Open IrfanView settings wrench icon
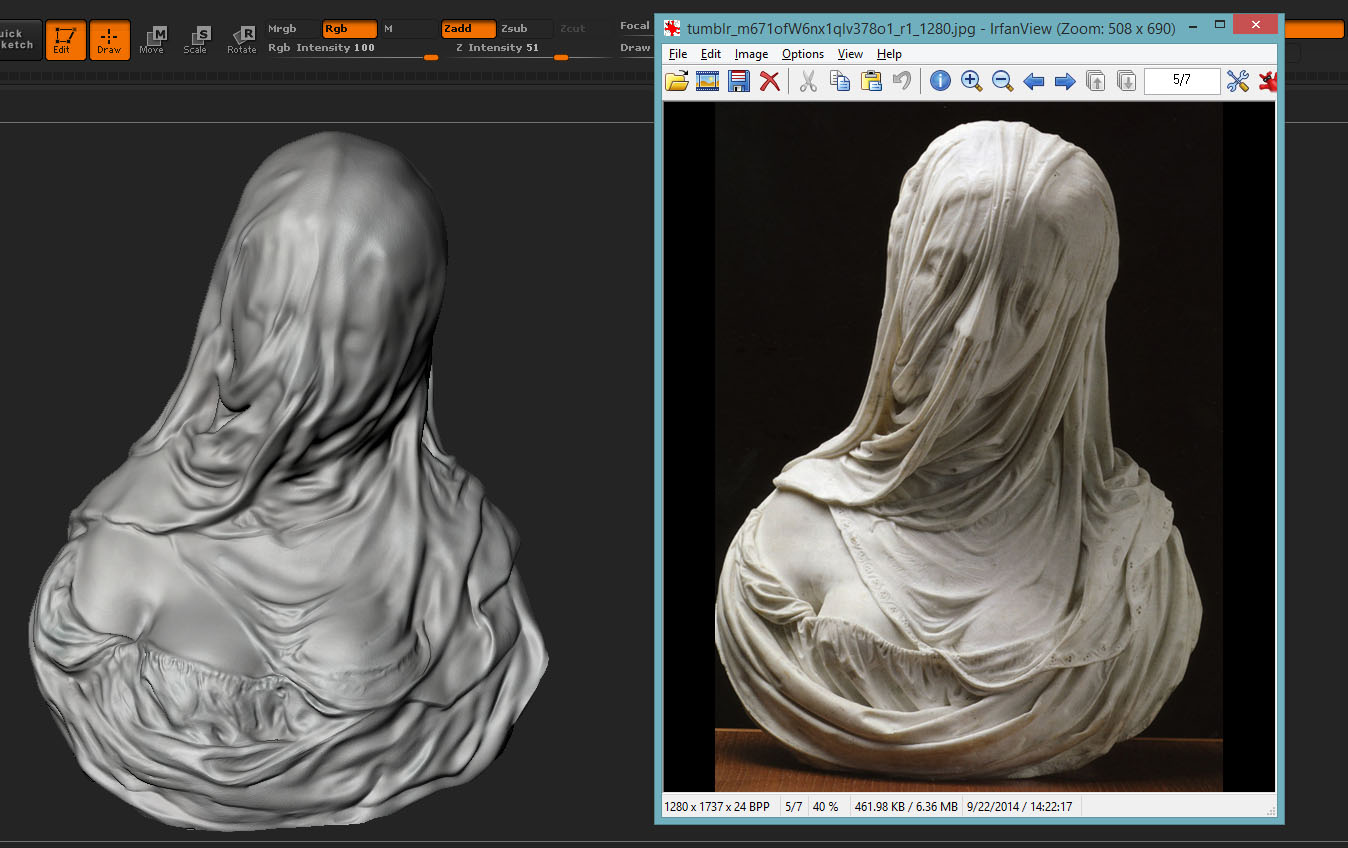The height and width of the screenshot is (848, 1348). pyautogui.click(x=1238, y=82)
